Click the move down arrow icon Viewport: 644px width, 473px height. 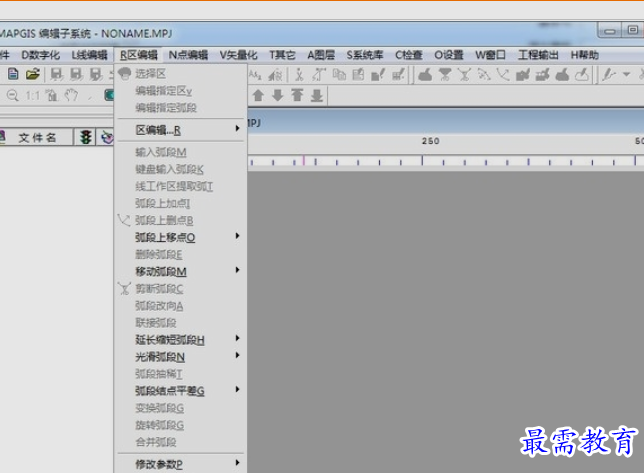[278, 95]
